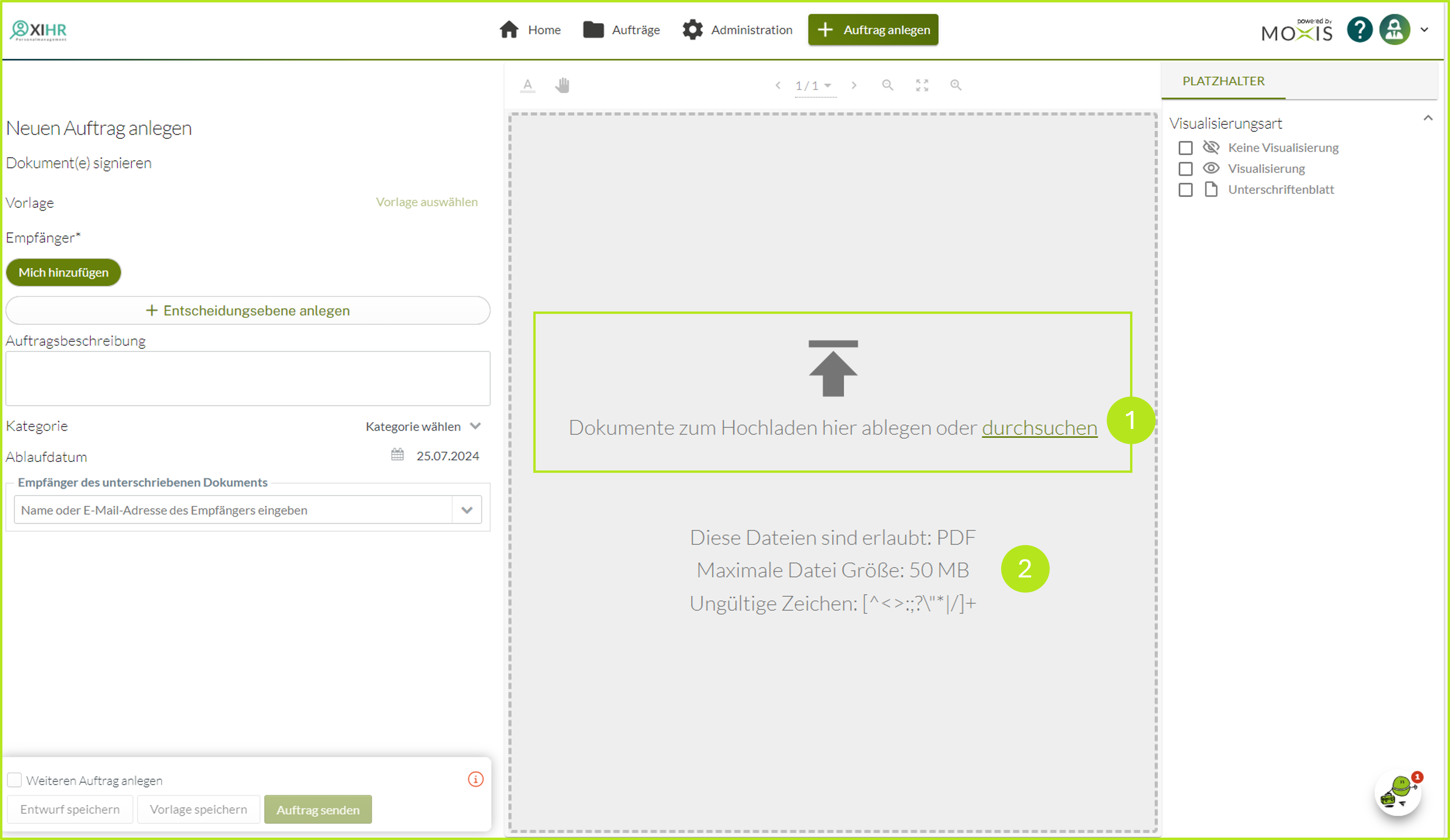Click the zoom out magnifier icon

click(887, 85)
